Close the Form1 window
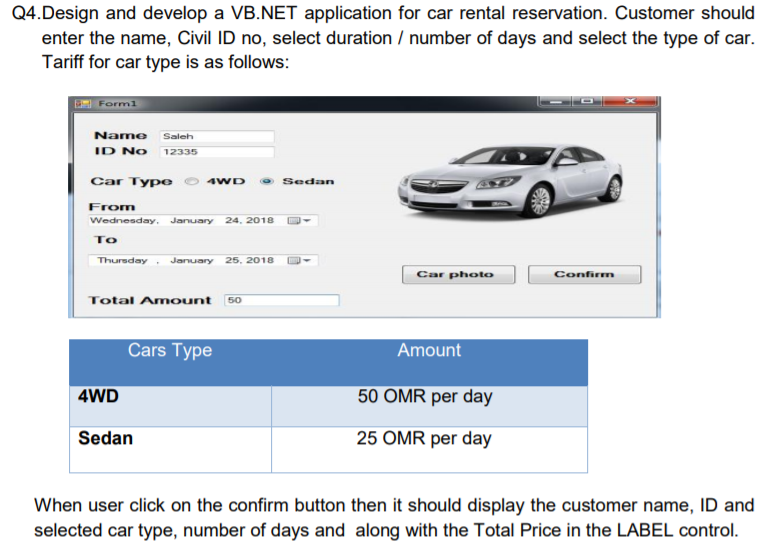 [x=630, y=101]
